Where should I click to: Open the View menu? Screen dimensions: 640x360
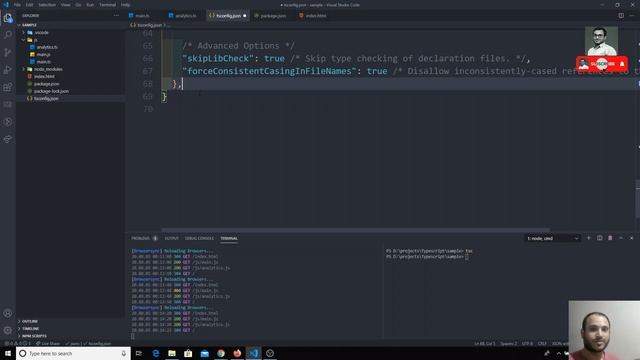click(x=66, y=5)
